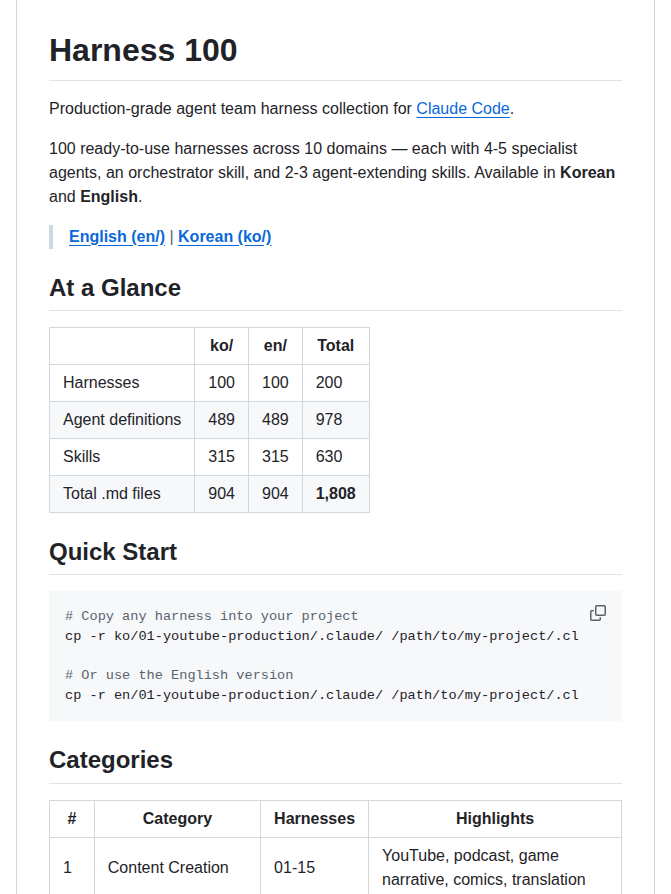
Task: Open the Korean (ko/) folder link
Action: 225,237
